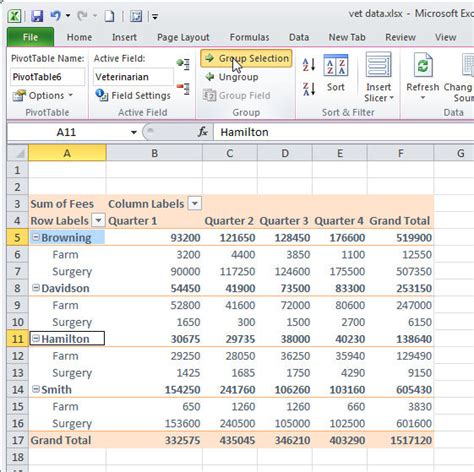Click the Name Box showing A11

[66, 132]
